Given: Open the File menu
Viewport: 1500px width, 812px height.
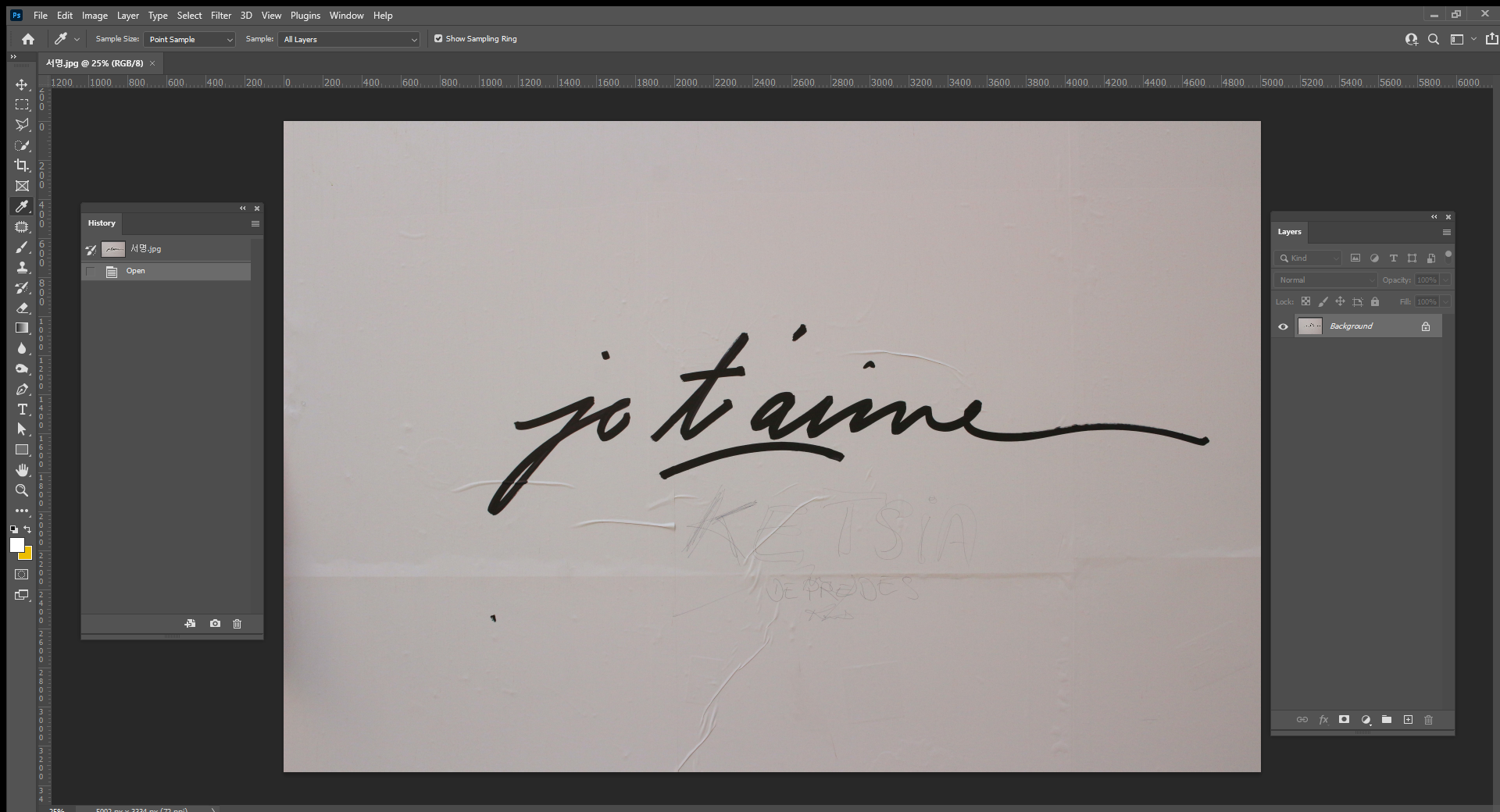Looking at the screenshot, I should tap(41, 16).
